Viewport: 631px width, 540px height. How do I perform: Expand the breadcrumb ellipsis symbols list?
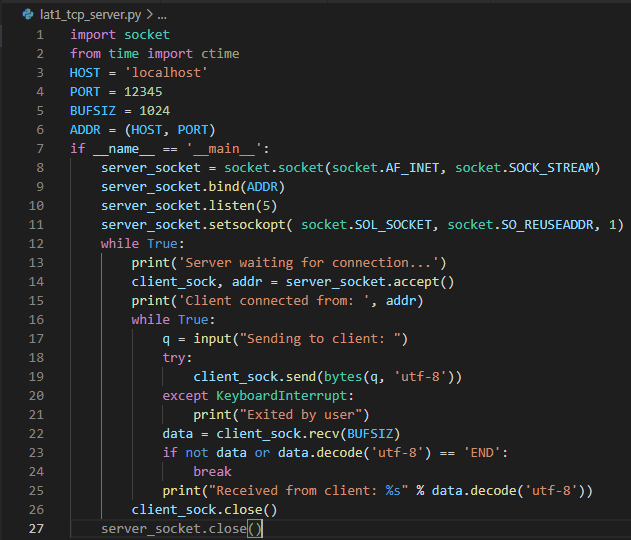[x=162, y=16]
